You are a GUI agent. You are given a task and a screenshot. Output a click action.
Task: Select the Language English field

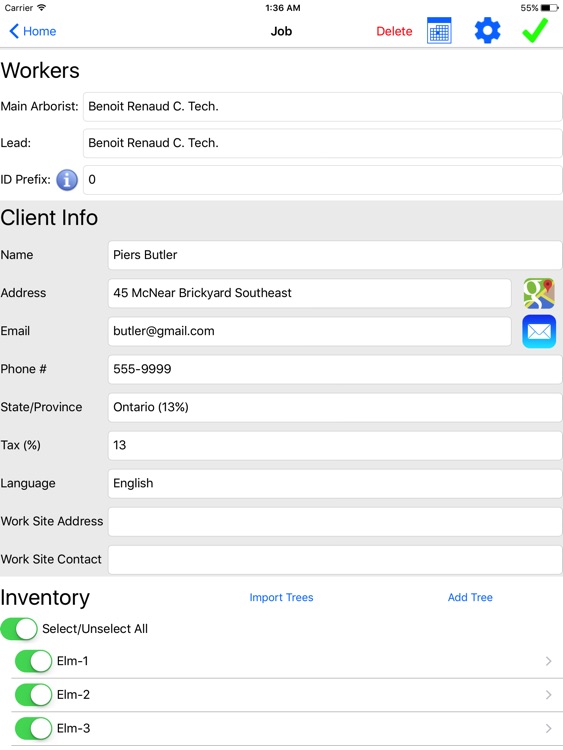pos(335,484)
